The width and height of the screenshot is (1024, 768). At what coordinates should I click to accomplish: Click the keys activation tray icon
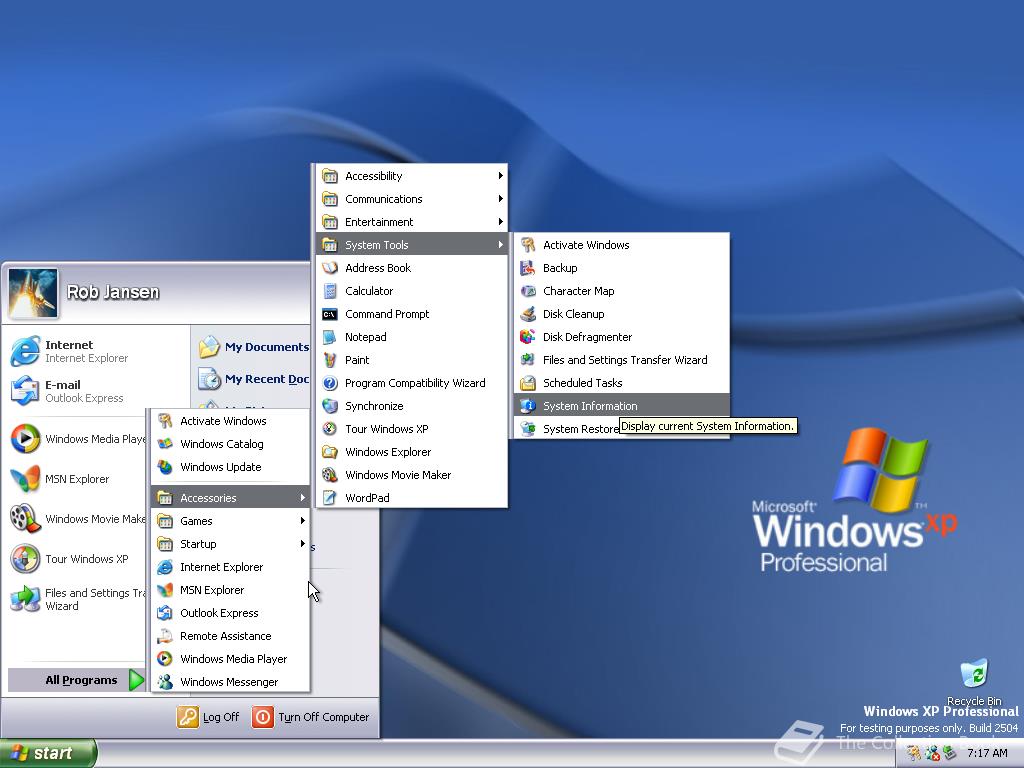pyautogui.click(x=914, y=753)
